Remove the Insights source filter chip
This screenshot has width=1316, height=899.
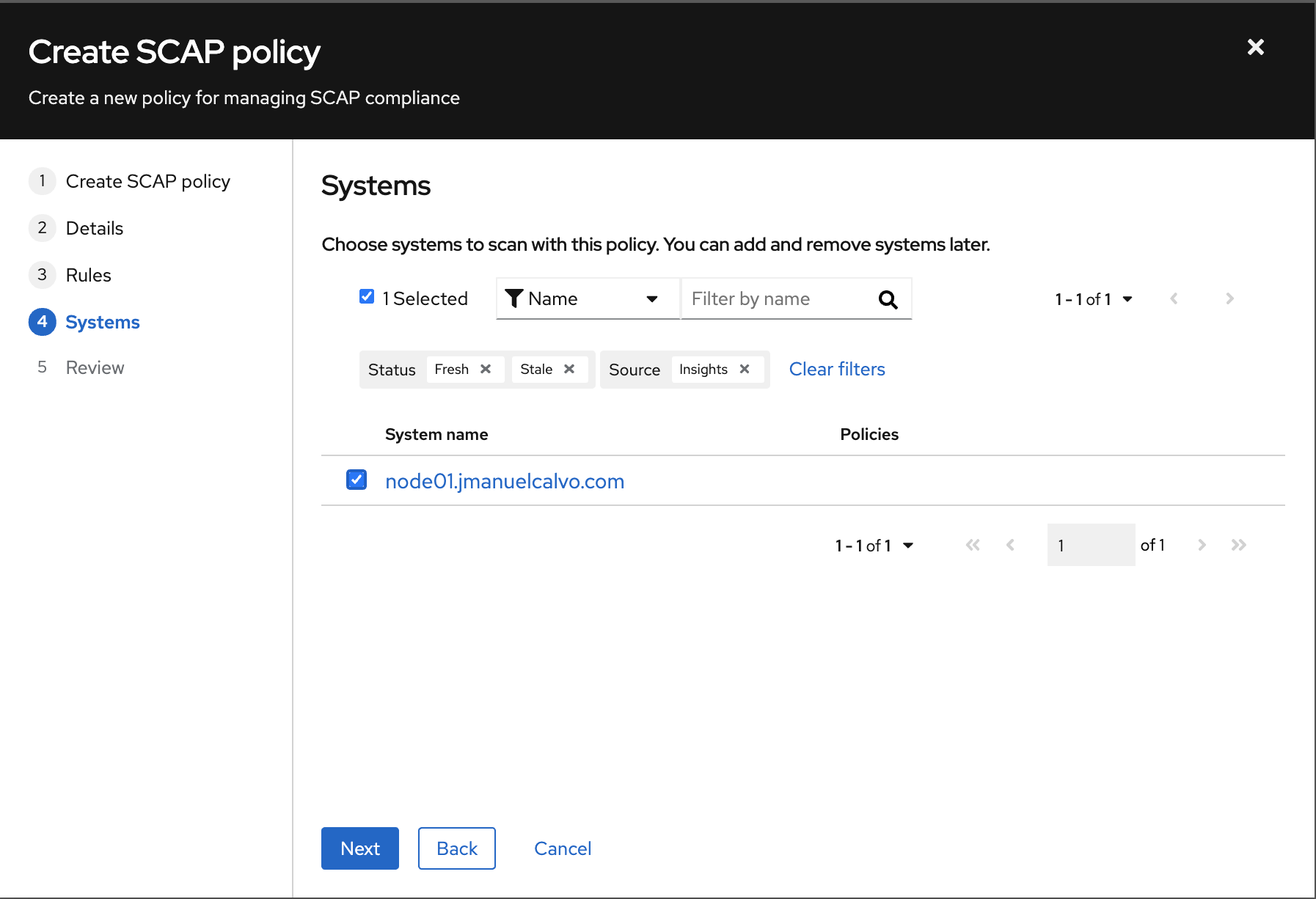coord(745,369)
